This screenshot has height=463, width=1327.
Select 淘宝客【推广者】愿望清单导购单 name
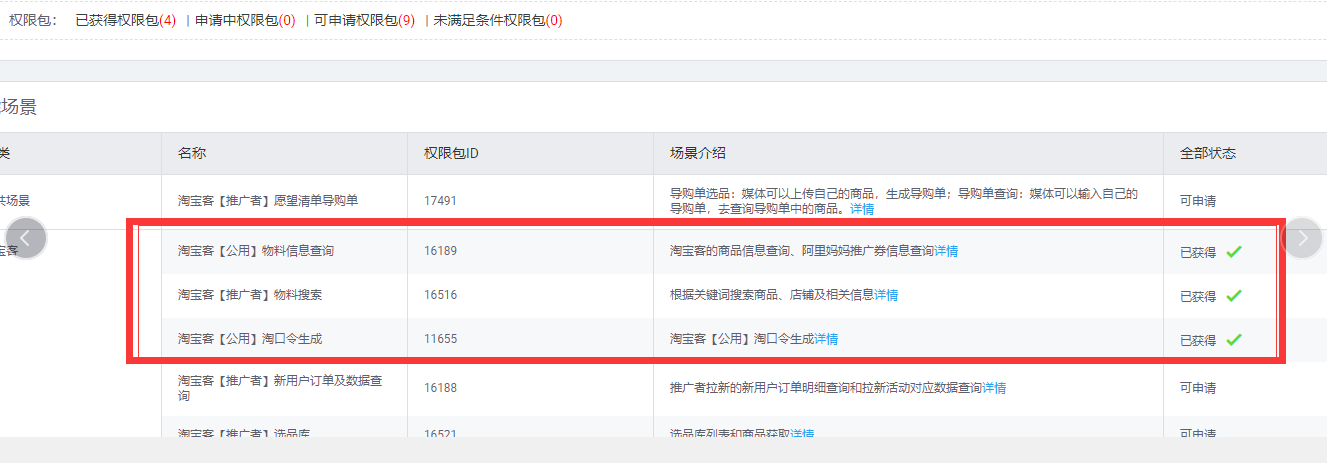pyautogui.click(x=268, y=201)
